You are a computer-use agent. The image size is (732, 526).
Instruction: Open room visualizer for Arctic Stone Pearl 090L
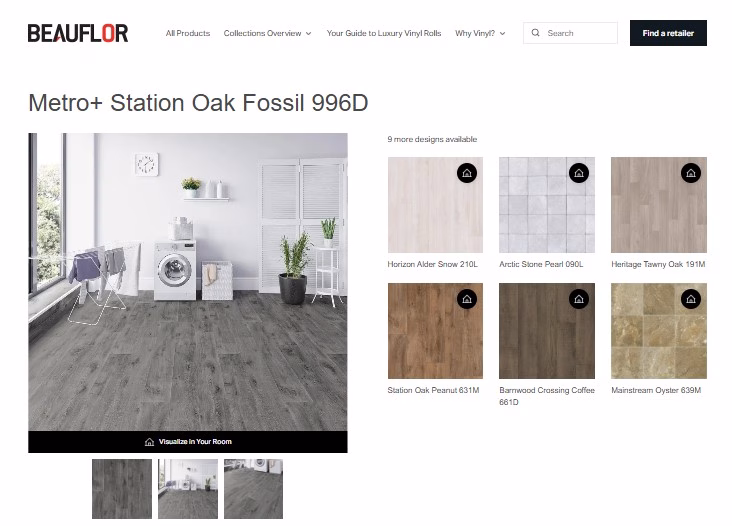point(578,173)
